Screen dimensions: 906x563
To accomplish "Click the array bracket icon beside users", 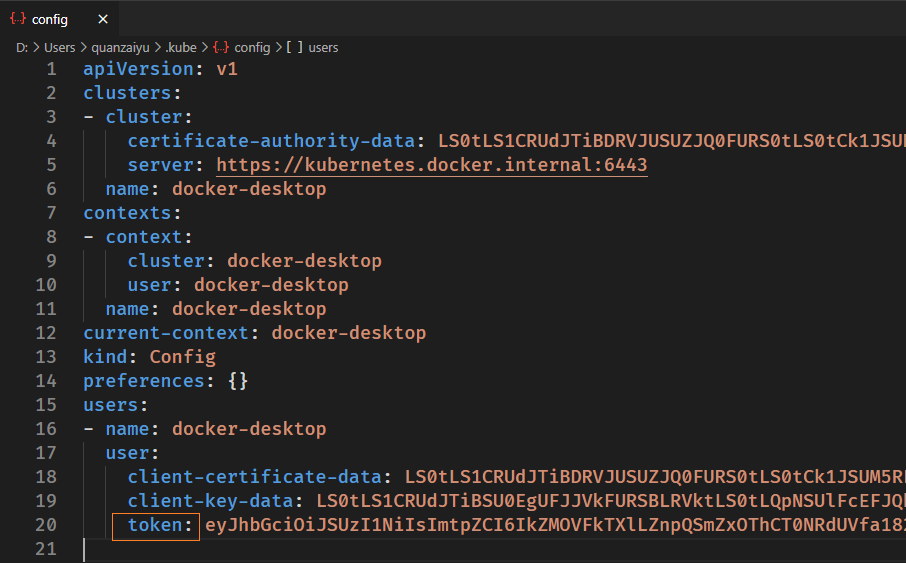I will 295,47.
